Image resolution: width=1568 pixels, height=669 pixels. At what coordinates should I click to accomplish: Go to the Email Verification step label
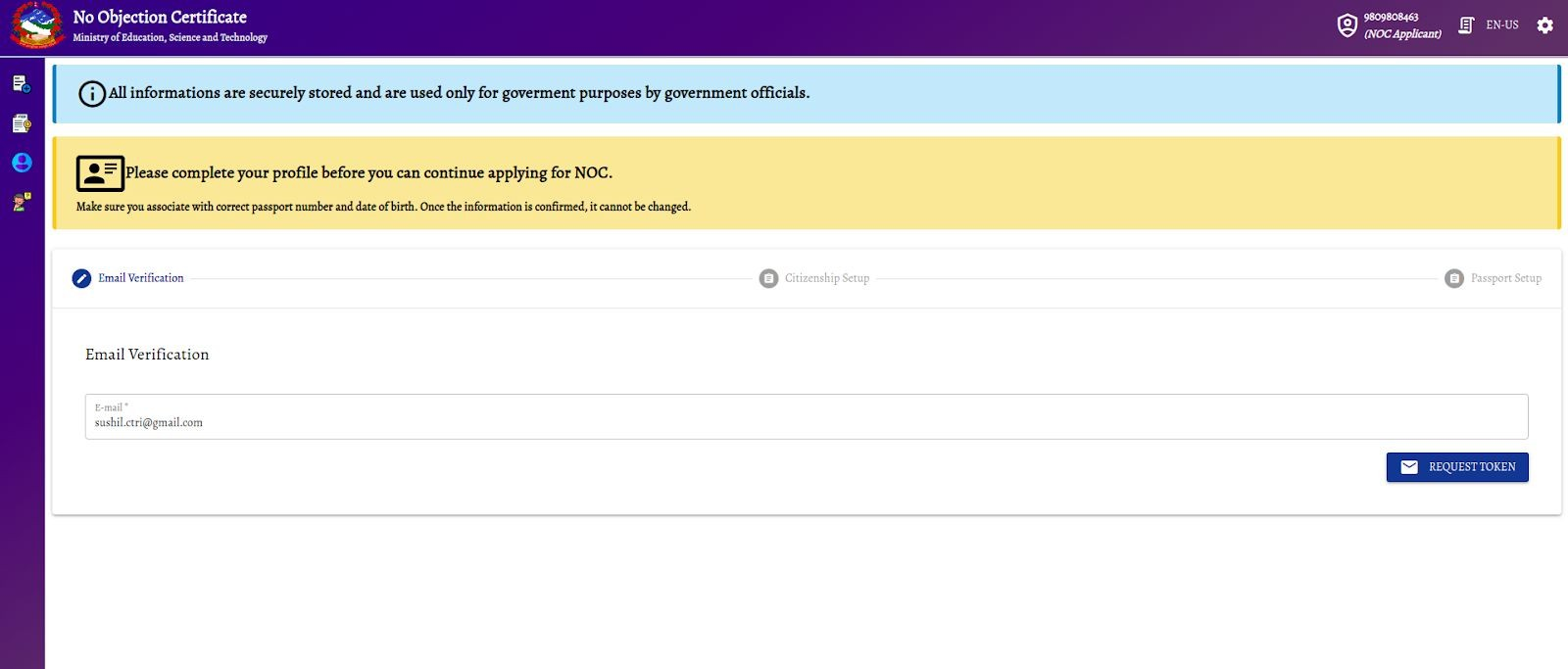tap(141, 278)
